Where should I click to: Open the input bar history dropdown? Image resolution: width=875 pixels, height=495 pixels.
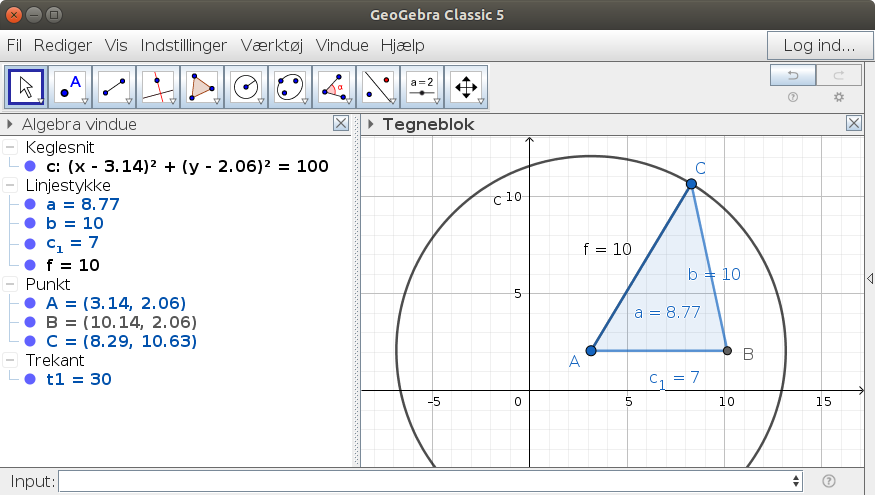point(796,481)
